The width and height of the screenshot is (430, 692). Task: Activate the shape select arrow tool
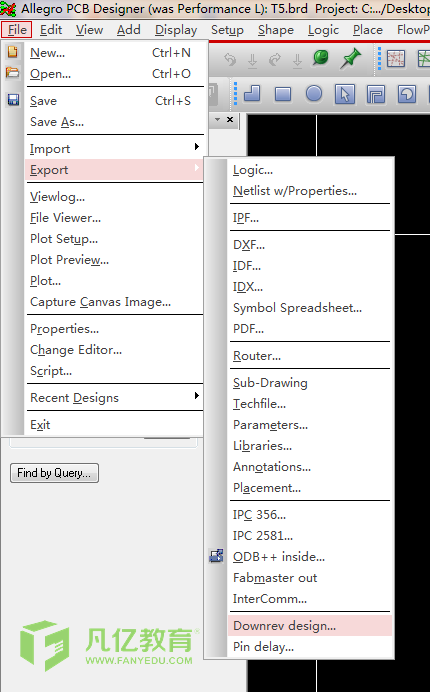(x=345, y=94)
